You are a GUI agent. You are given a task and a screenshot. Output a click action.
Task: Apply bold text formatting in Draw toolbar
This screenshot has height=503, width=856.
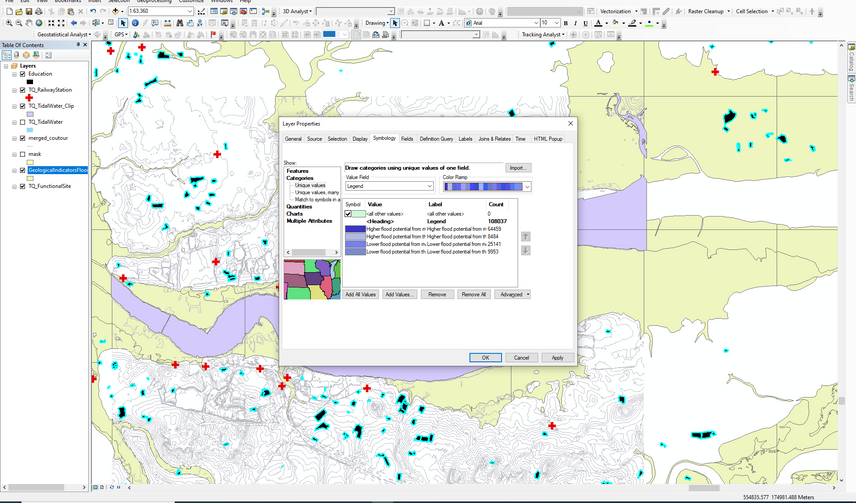[566, 23]
